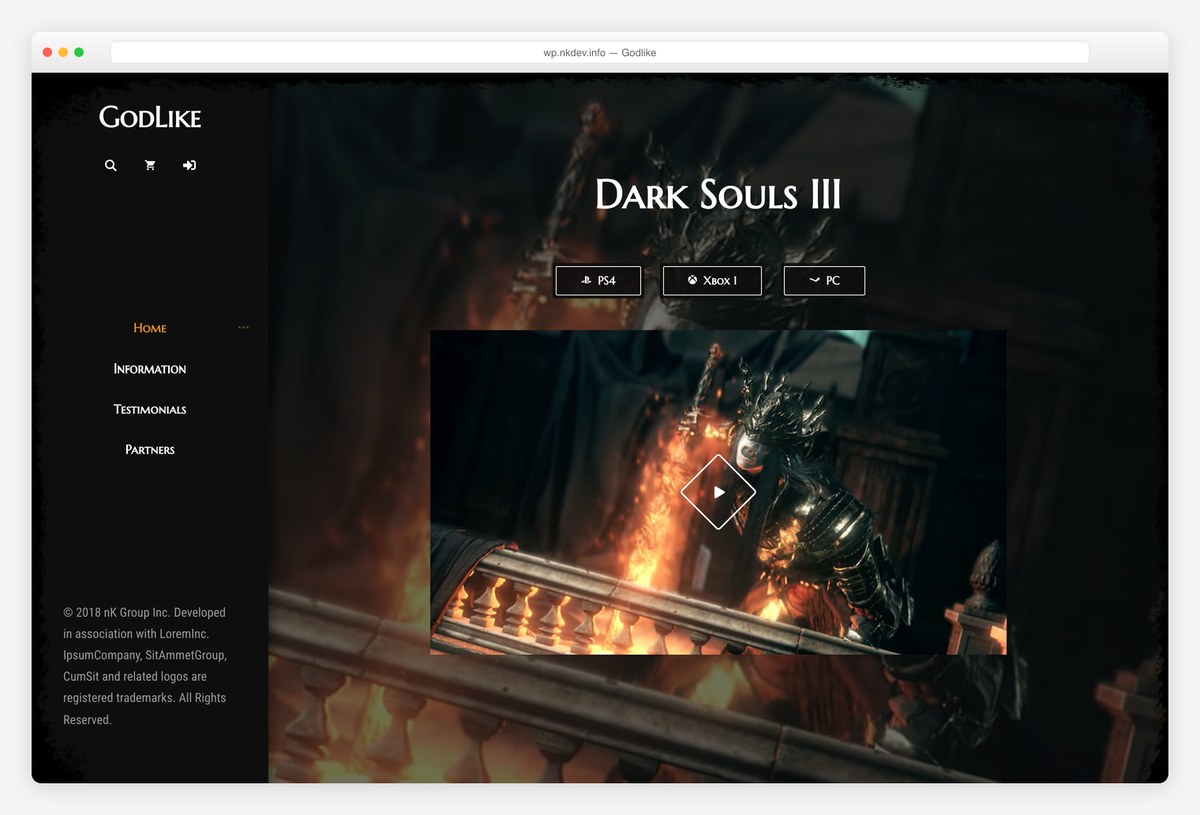
Task: Click the browser address bar
Action: pos(600,52)
